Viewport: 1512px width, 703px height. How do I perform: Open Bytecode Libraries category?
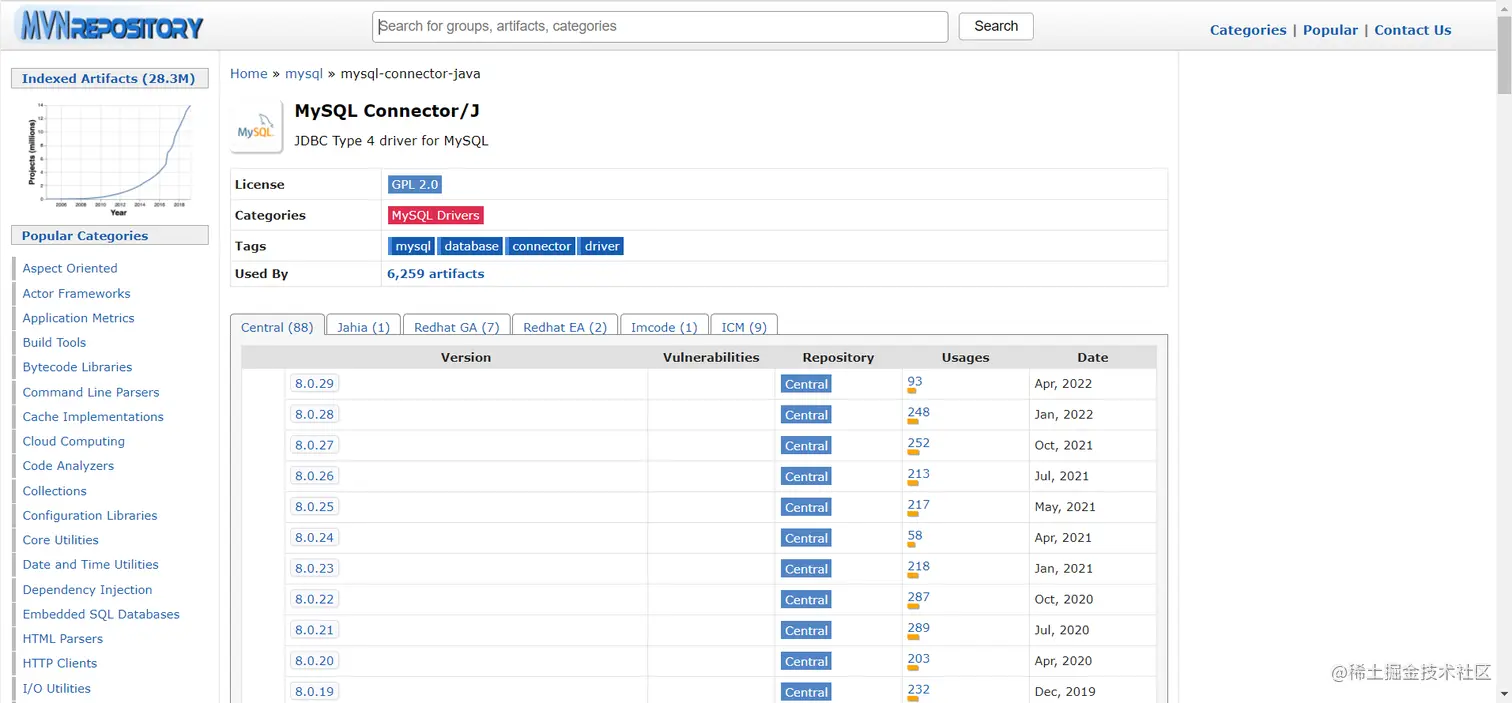pos(78,367)
